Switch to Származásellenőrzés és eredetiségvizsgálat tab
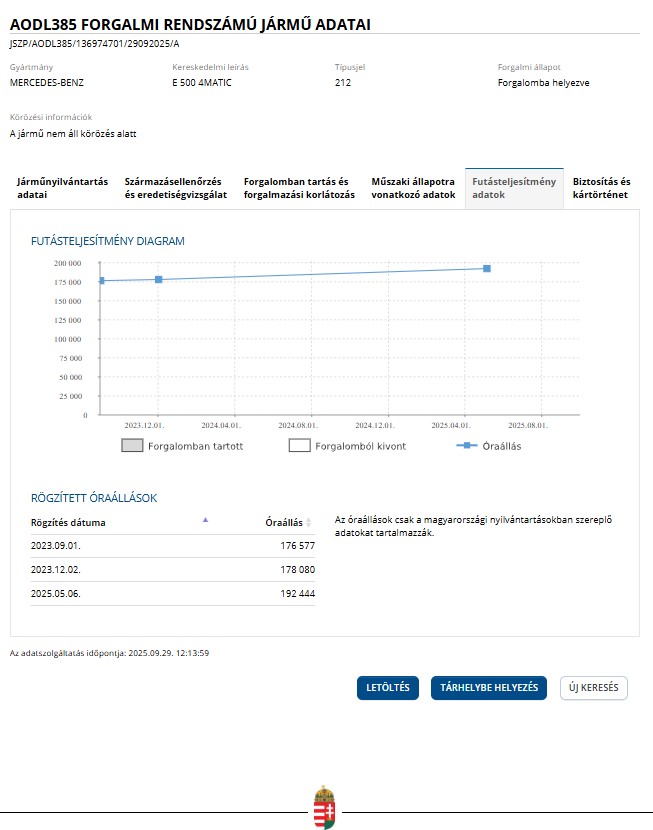 coord(176,188)
